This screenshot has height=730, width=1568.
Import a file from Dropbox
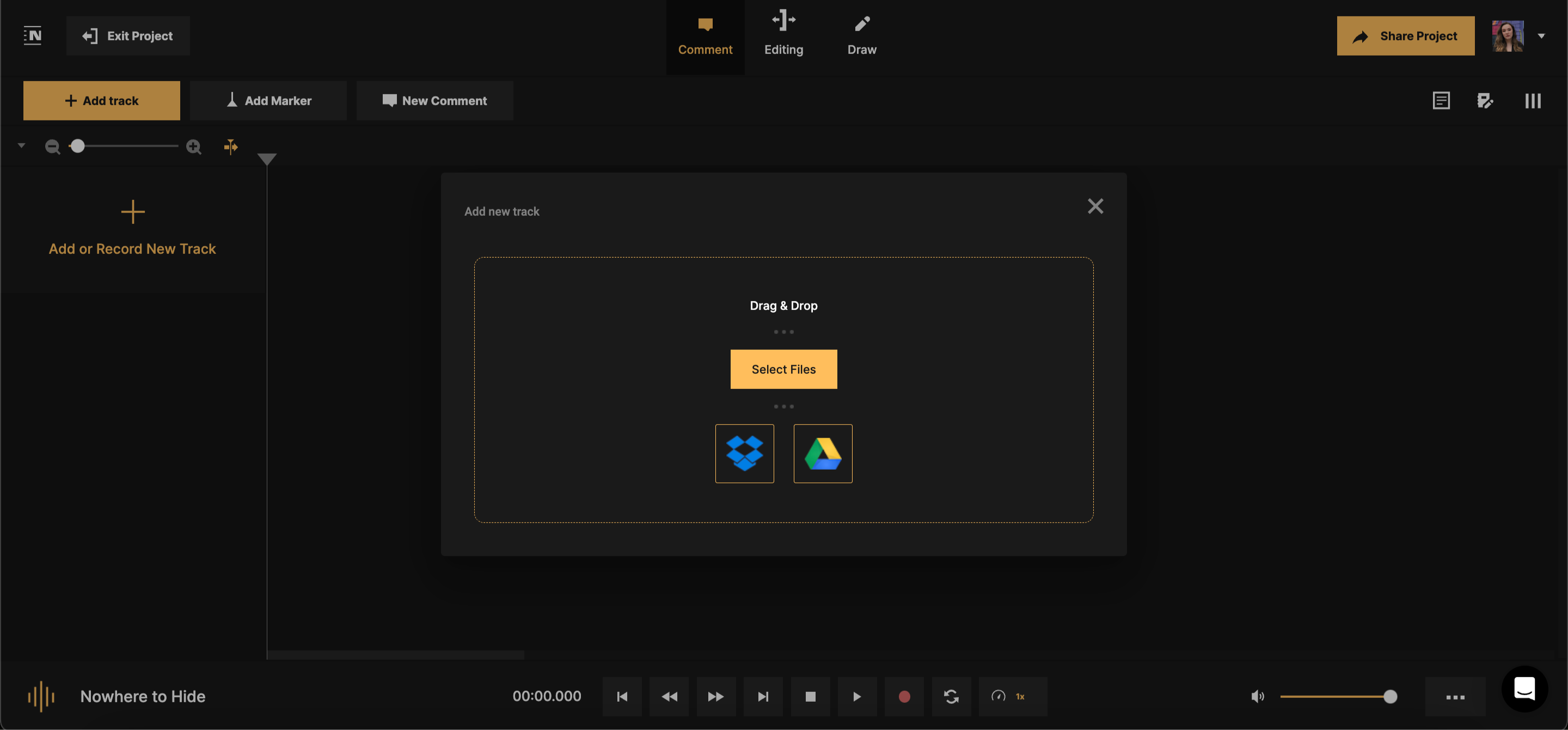[x=744, y=453]
